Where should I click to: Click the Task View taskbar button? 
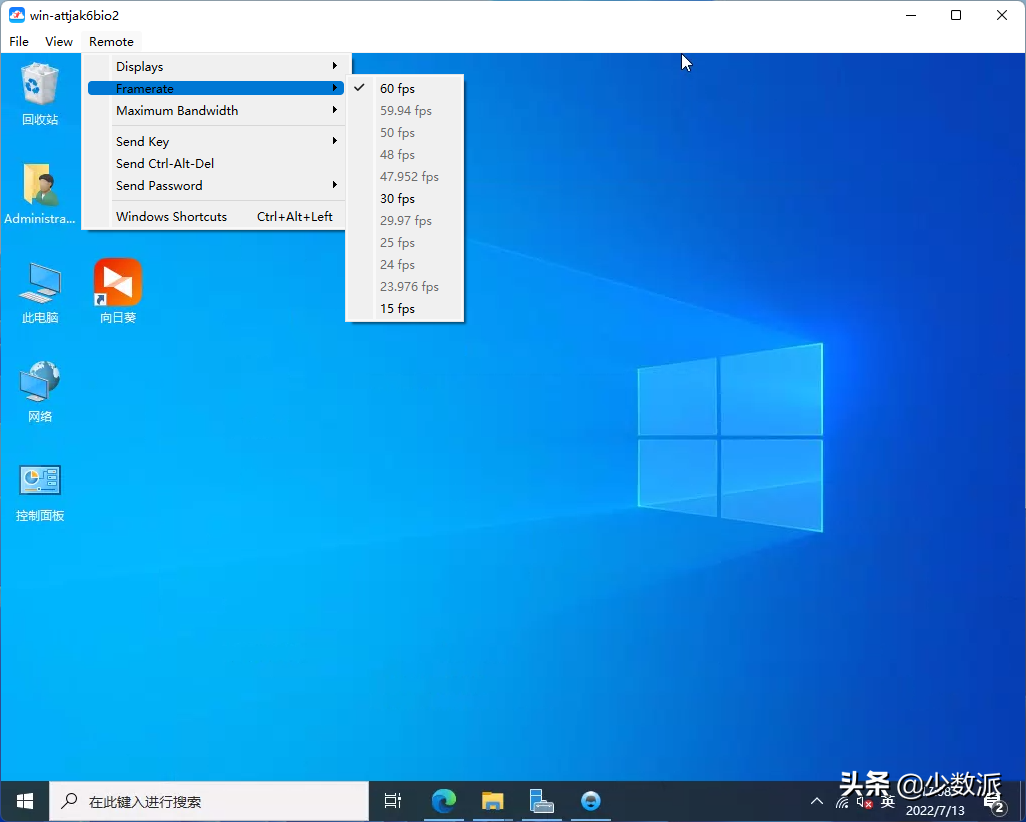[x=393, y=801]
